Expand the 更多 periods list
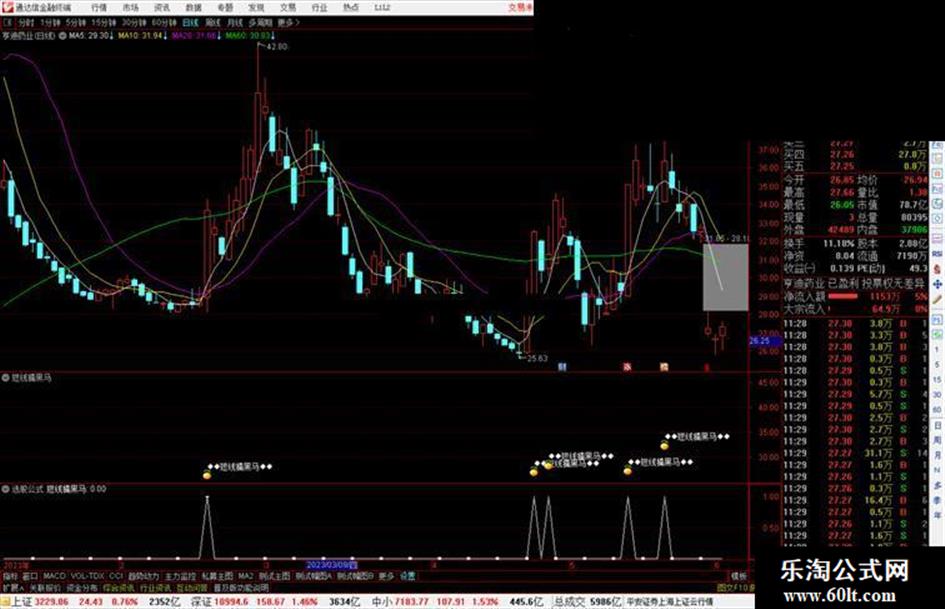Screen dimensions: 945x609 (288, 22)
